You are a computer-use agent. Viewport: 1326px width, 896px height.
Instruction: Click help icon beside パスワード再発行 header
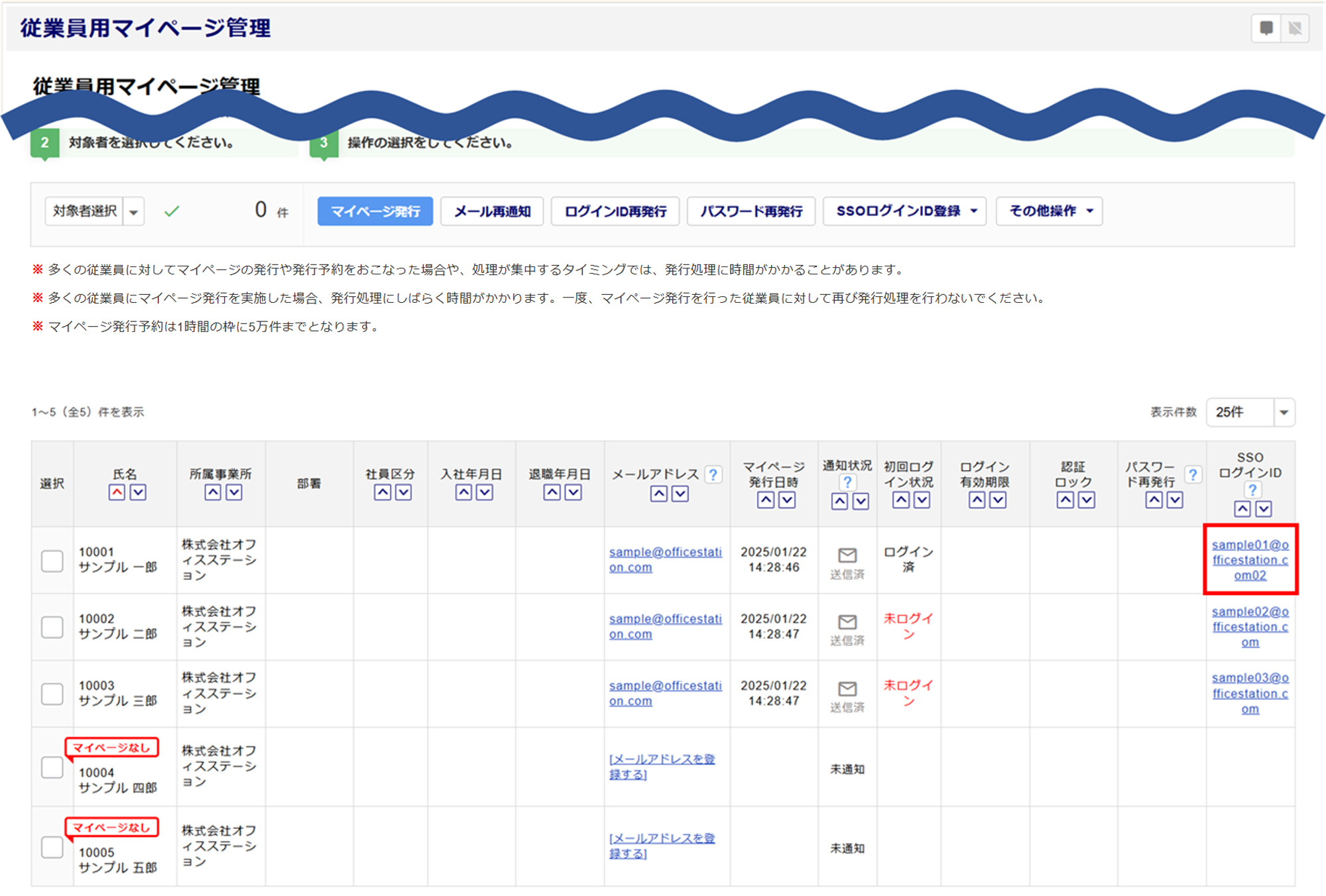[1192, 475]
